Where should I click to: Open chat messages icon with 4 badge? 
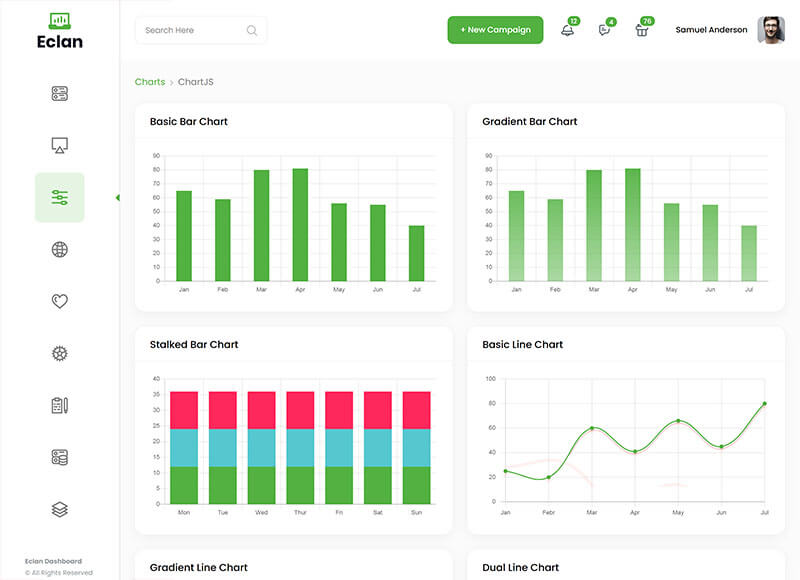604,30
